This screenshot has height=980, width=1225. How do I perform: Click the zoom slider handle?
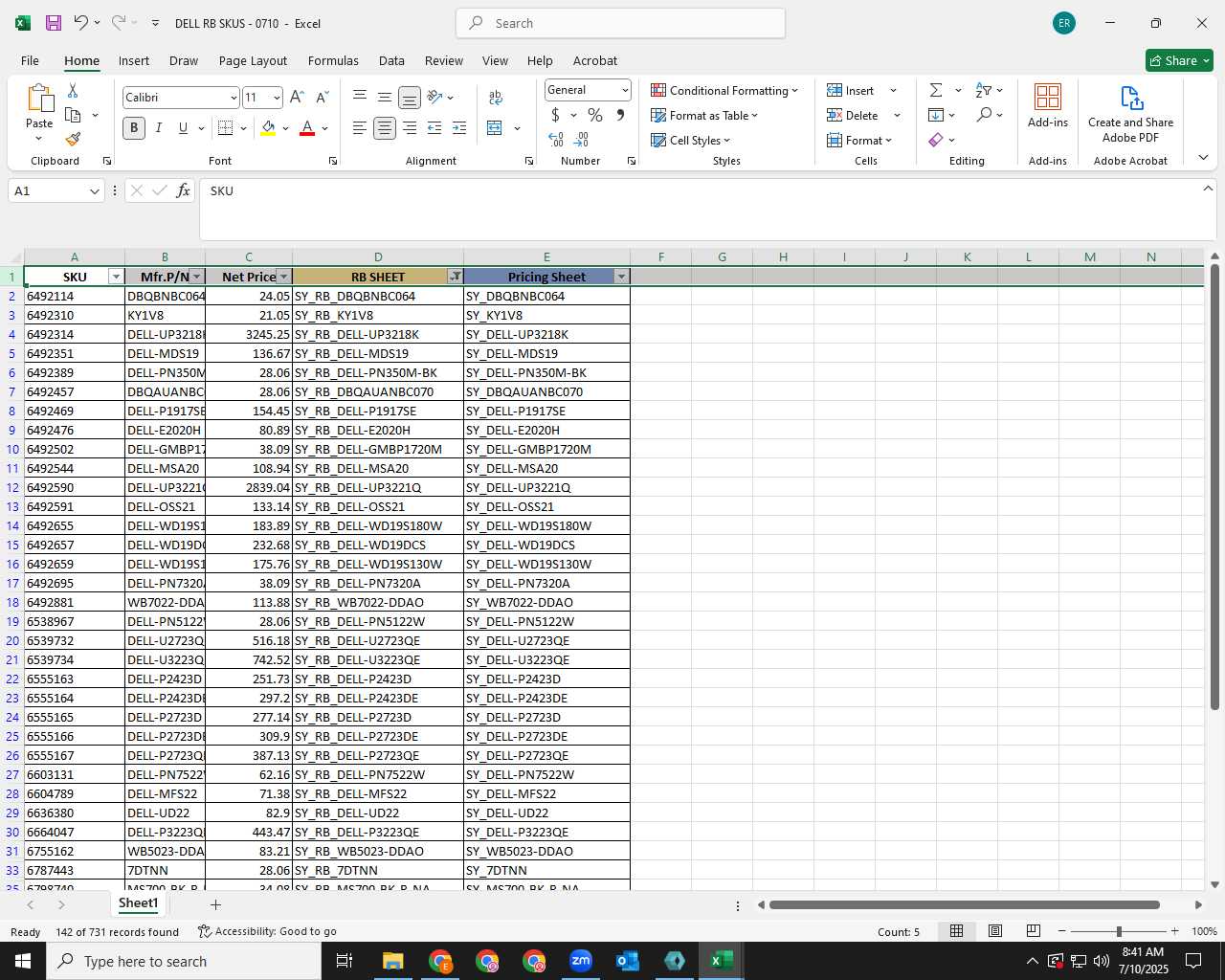click(x=1119, y=931)
